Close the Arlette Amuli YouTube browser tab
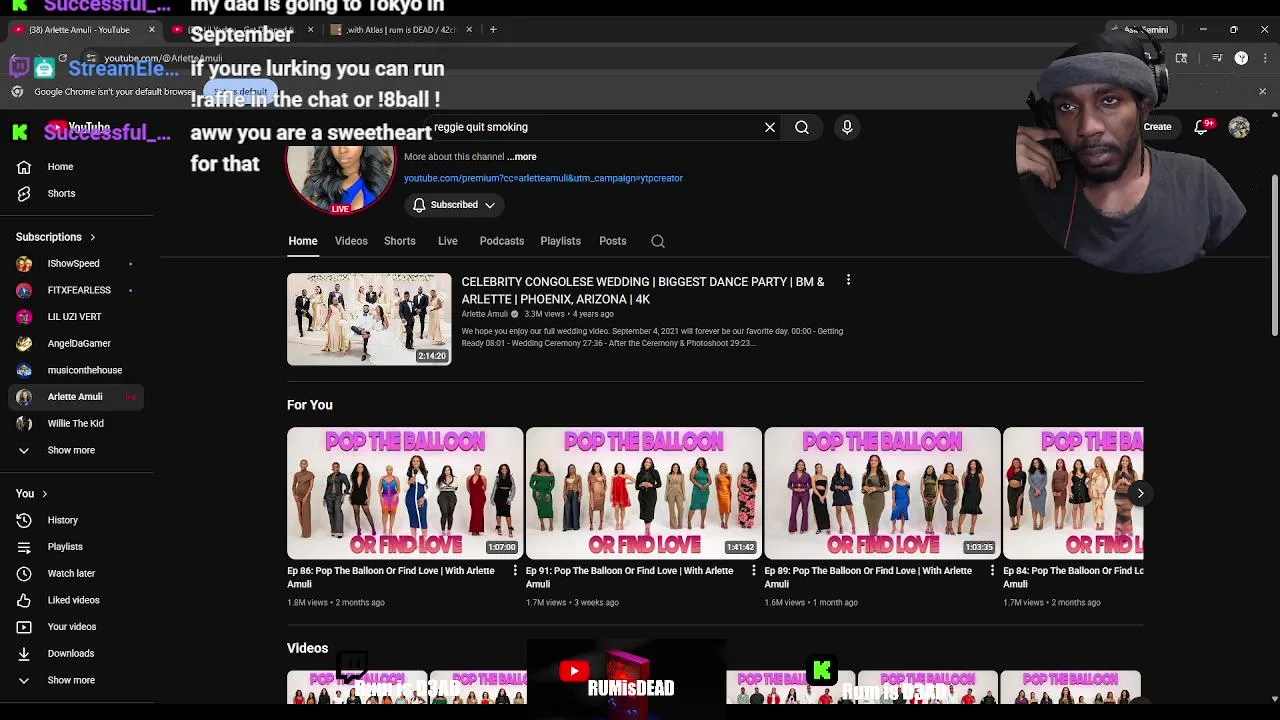The image size is (1280, 720). click(152, 30)
